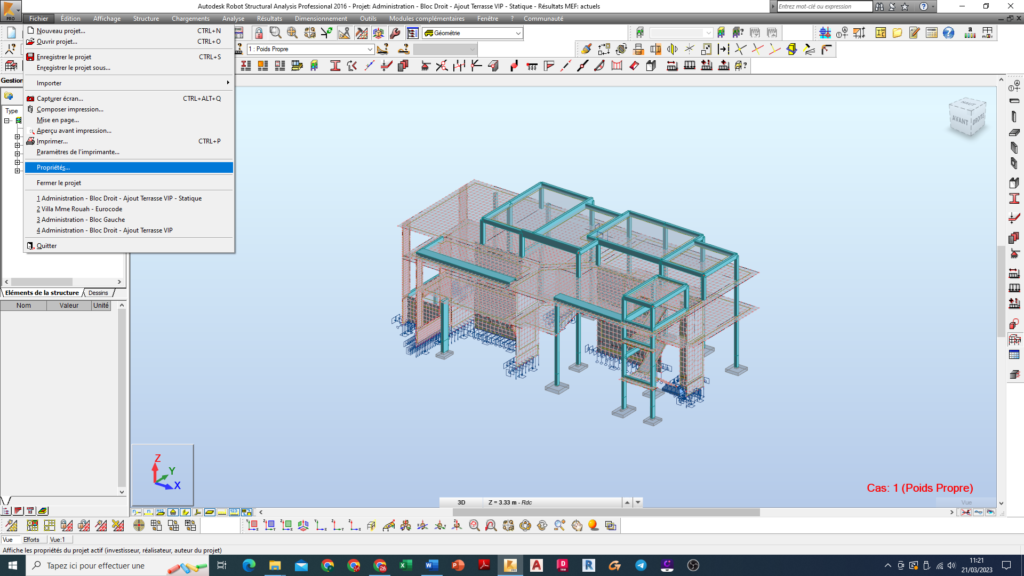Switch to the Efforts tab at the bottom
The image size is (1024, 576).
point(32,539)
